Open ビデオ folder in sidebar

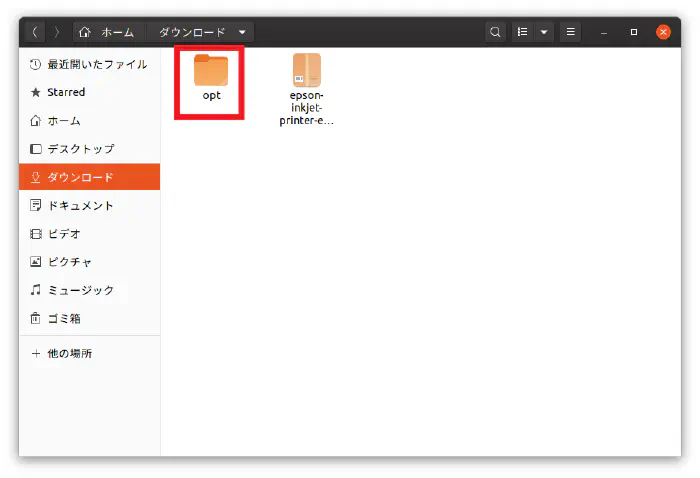pyautogui.click(x=64, y=233)
